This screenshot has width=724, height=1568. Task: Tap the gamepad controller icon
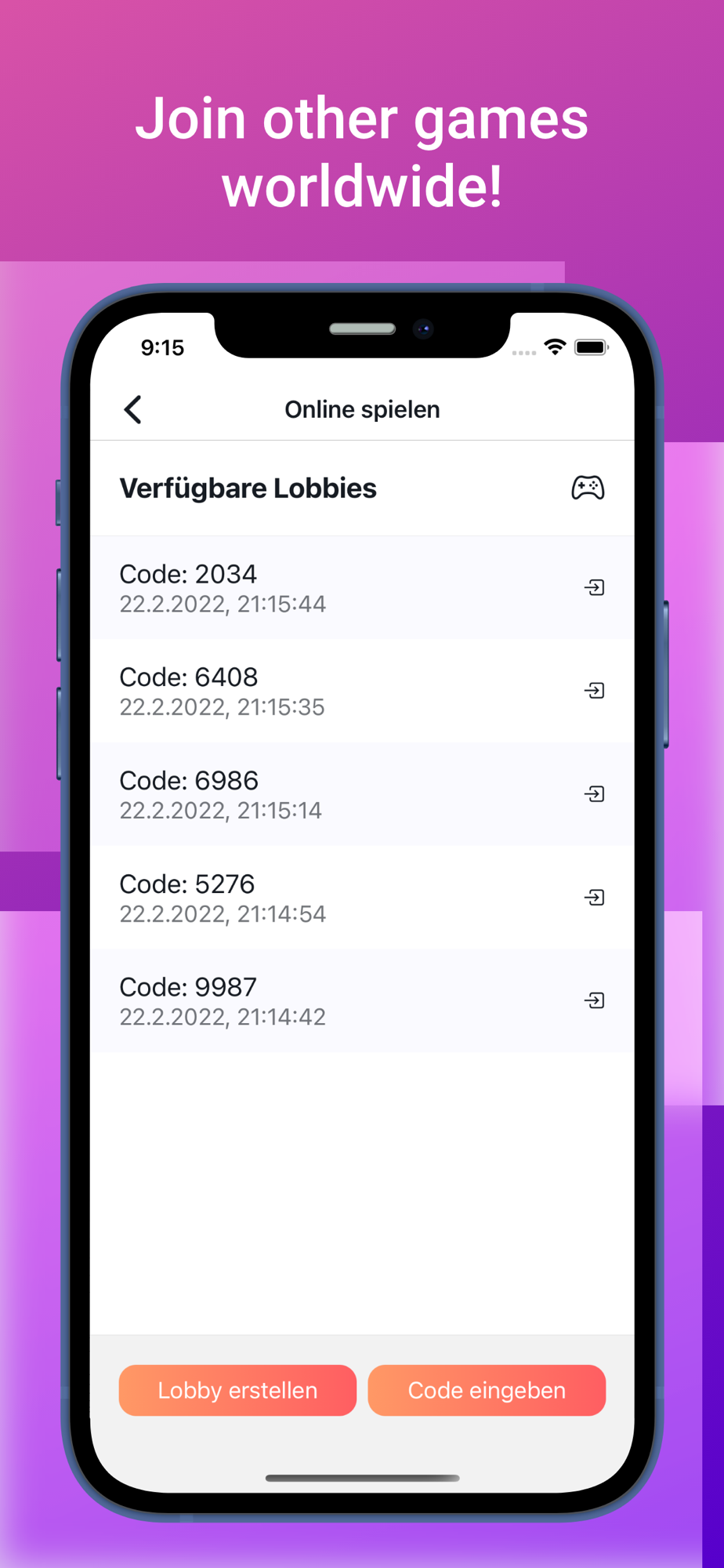588,488
